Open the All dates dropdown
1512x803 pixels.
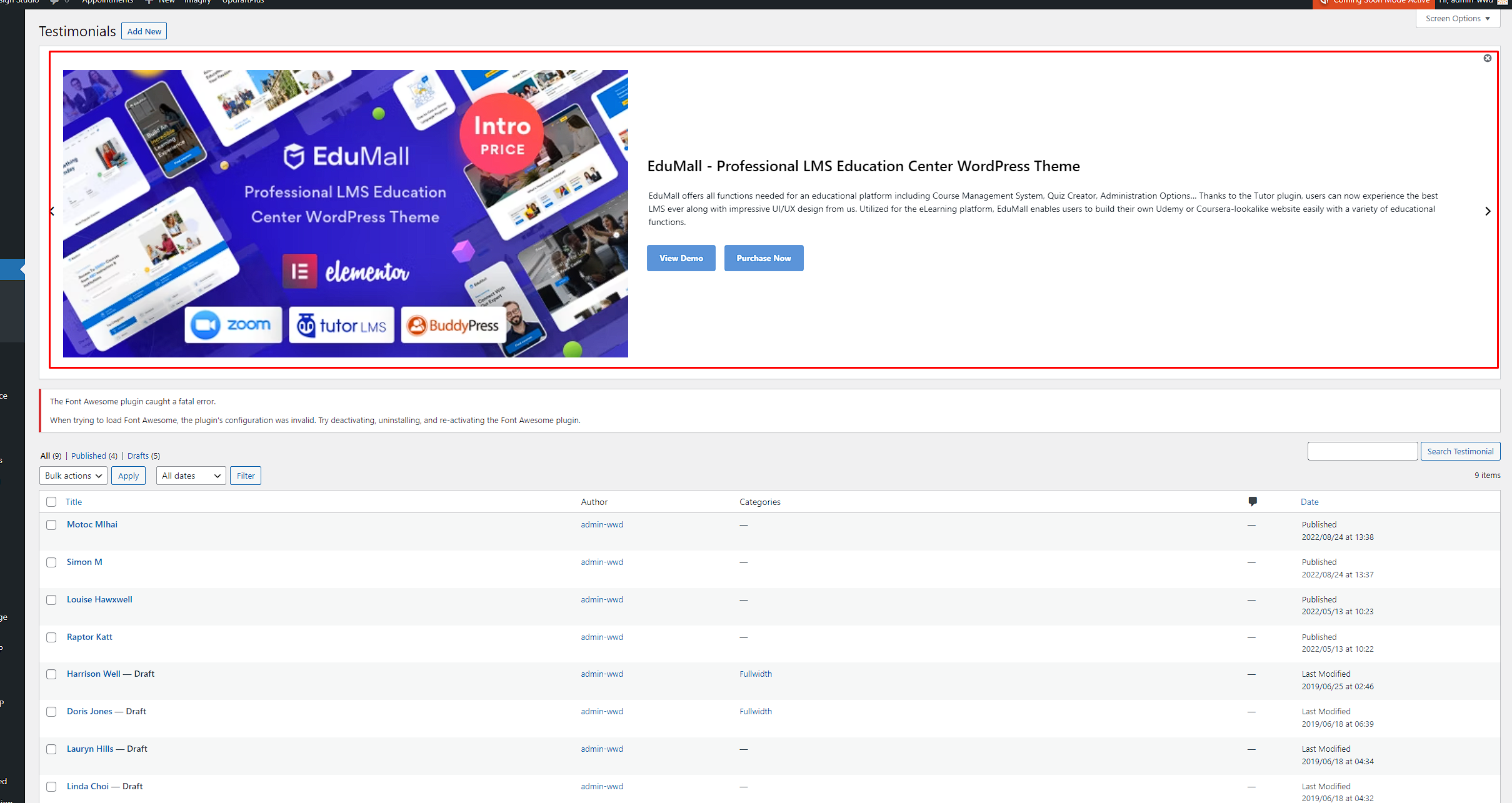(191, 476)
